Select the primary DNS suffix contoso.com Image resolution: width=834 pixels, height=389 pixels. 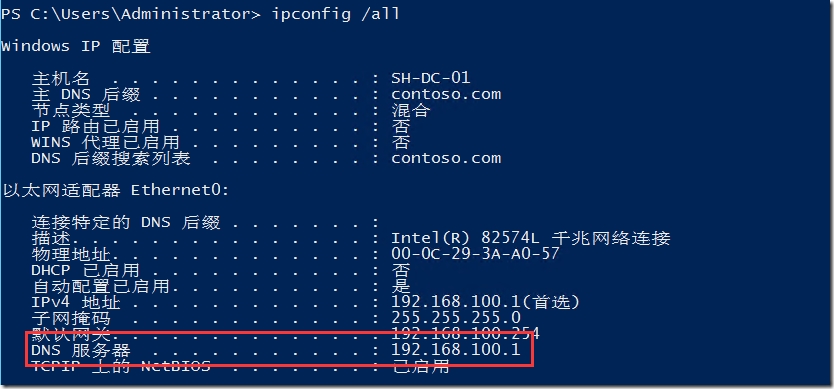pyautogui.click(x=446, y=94)
